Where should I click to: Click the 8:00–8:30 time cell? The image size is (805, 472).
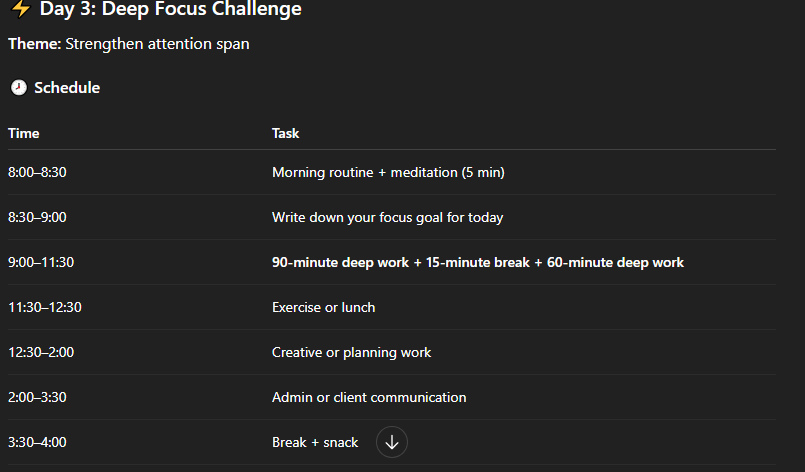pyautogui.click(x=37, y=172)
